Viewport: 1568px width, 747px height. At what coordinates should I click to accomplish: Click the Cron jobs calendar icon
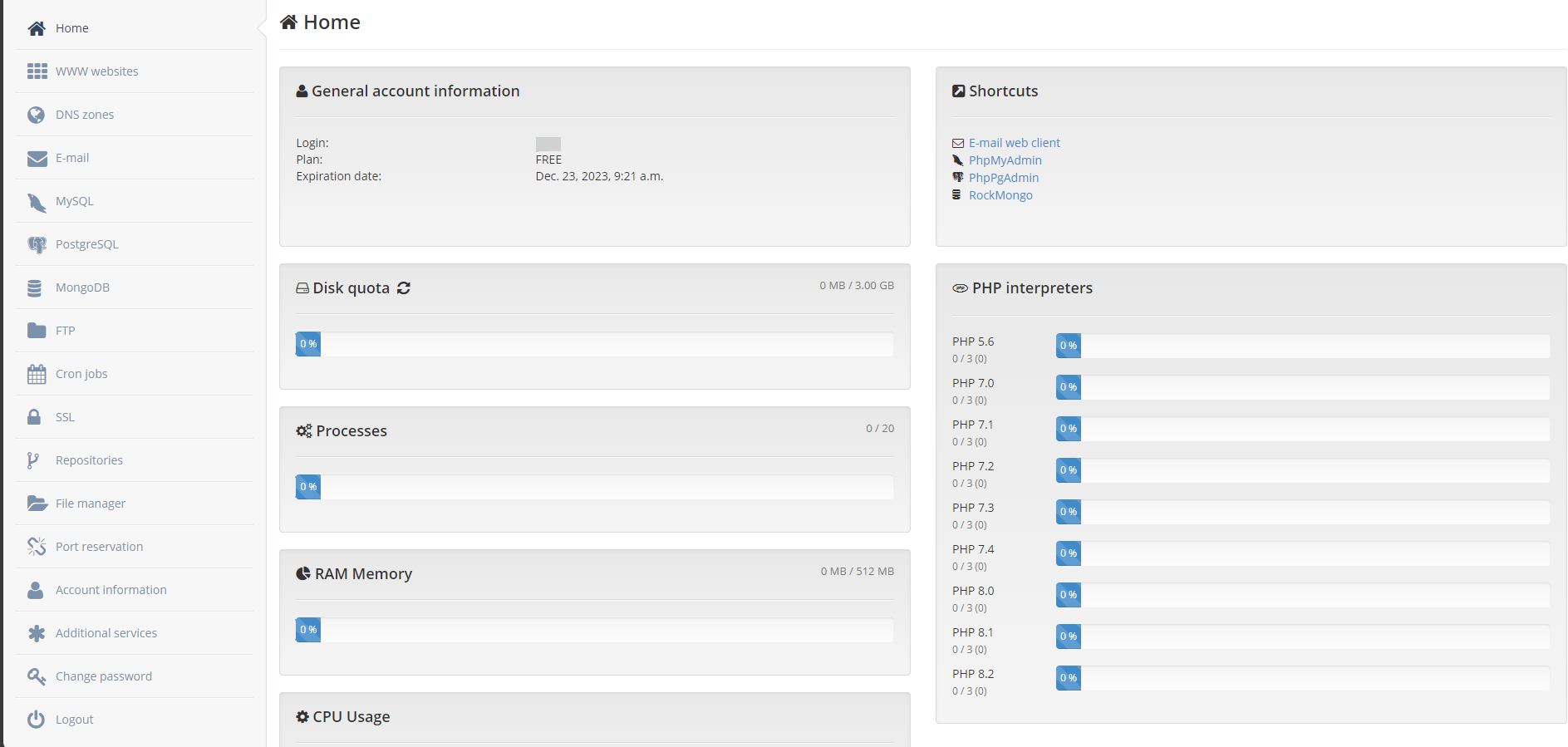pos(37,375)
